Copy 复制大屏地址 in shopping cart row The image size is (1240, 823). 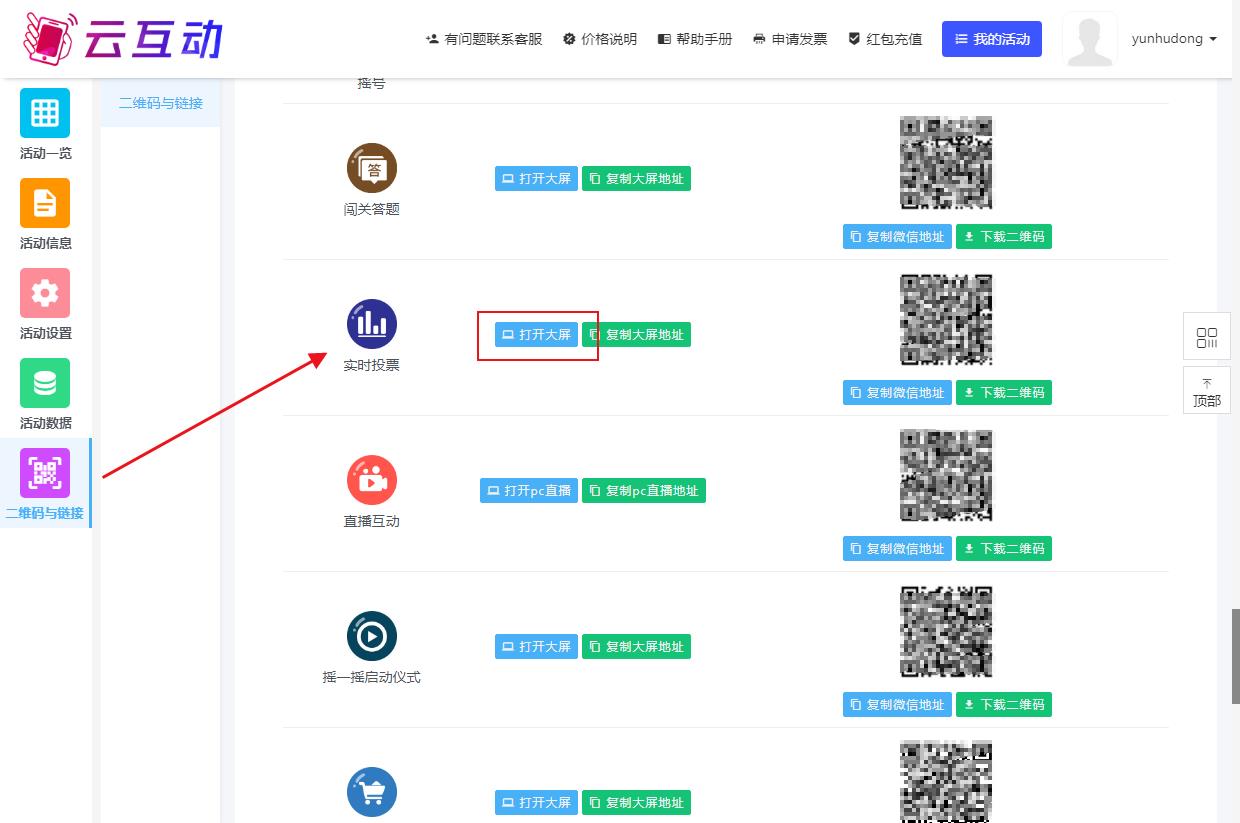click(636, 803)
